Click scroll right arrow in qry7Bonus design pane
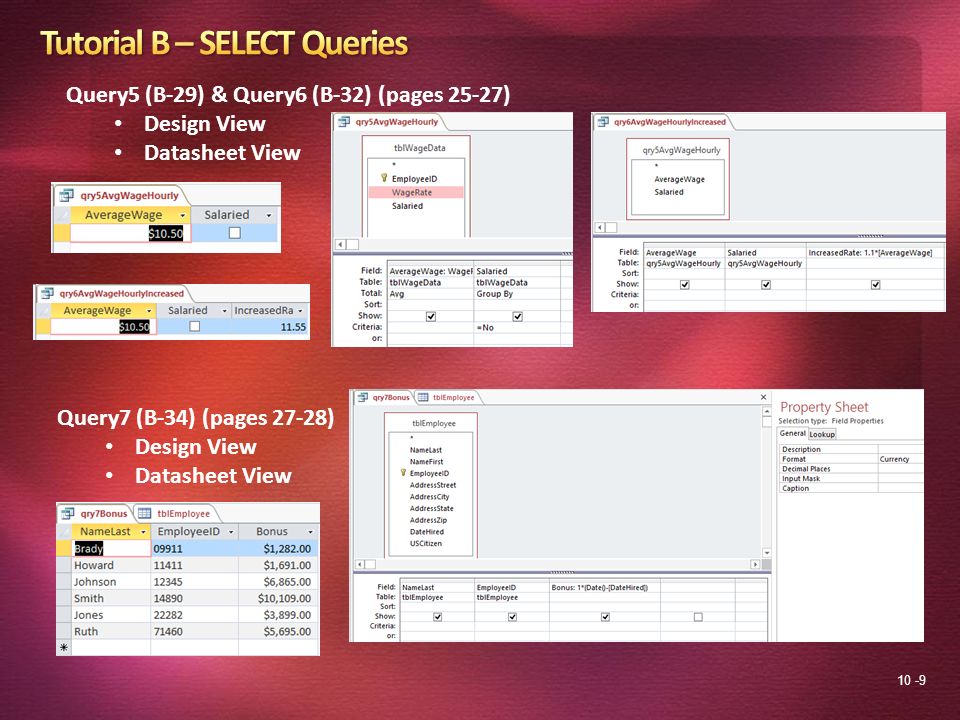Screen dimensions: 960x720 click(755, 564)
